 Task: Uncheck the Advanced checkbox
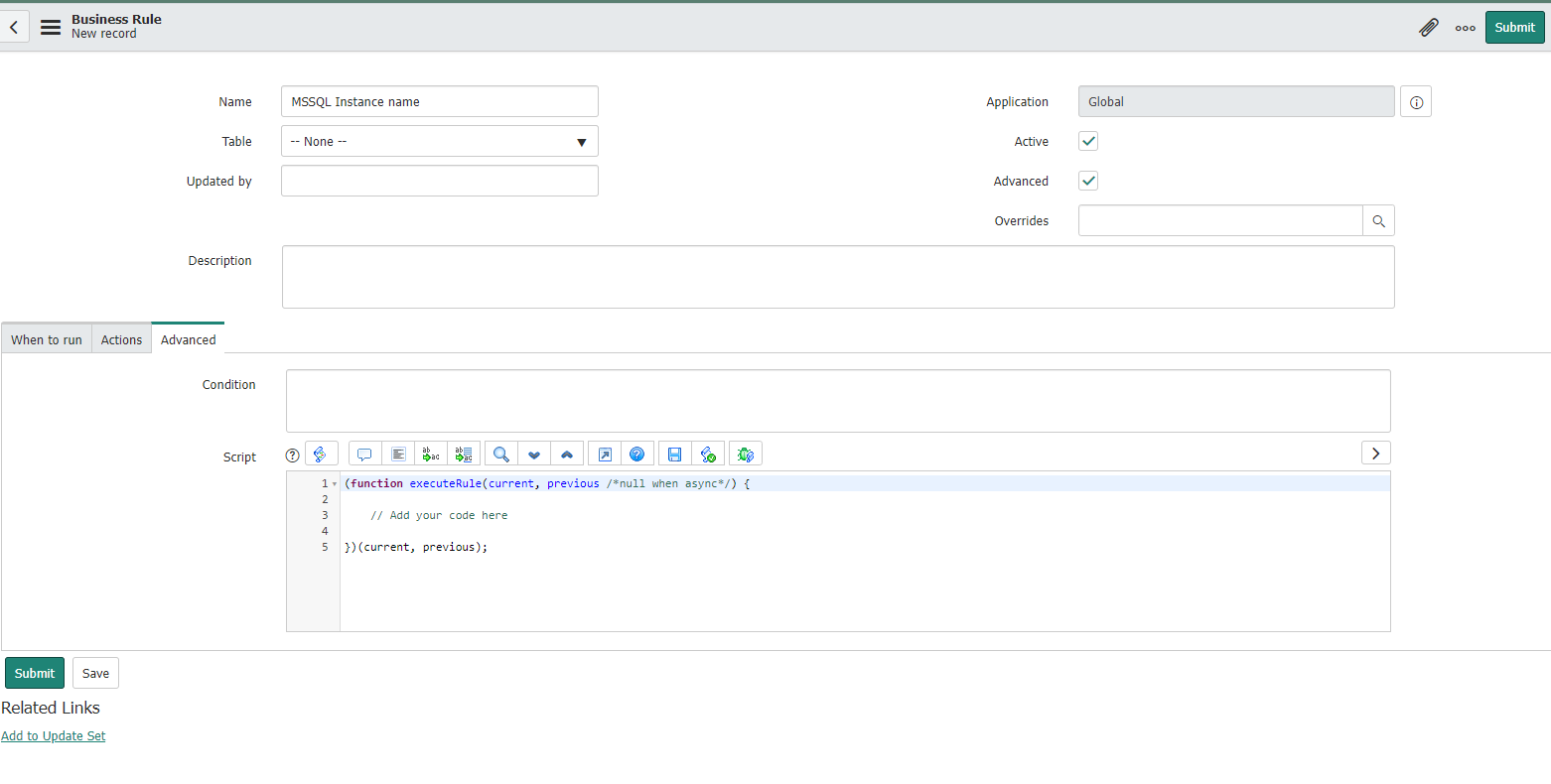(x=1088, y=181)
